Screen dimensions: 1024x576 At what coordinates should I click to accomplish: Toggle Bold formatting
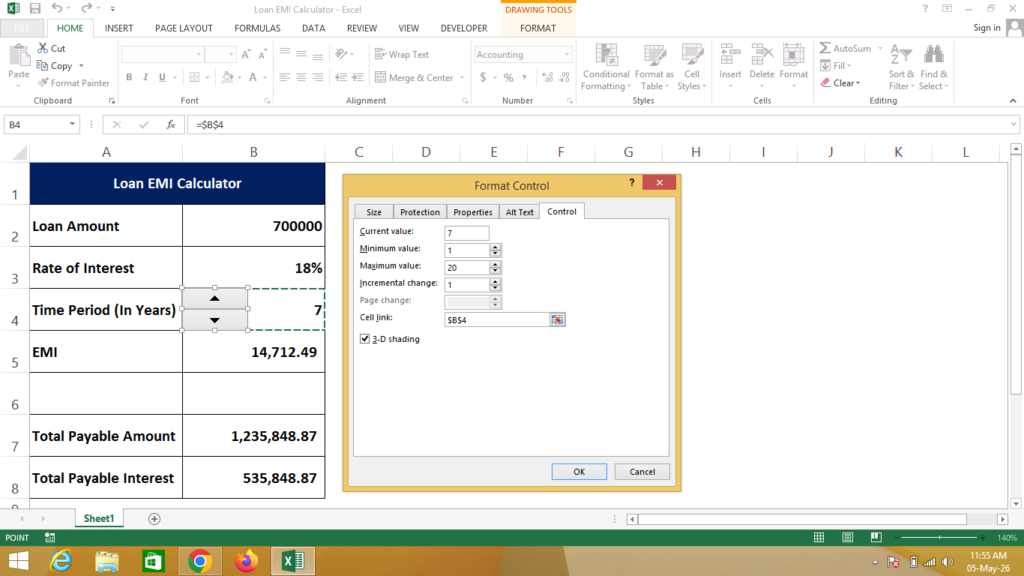tap(129, 77)
